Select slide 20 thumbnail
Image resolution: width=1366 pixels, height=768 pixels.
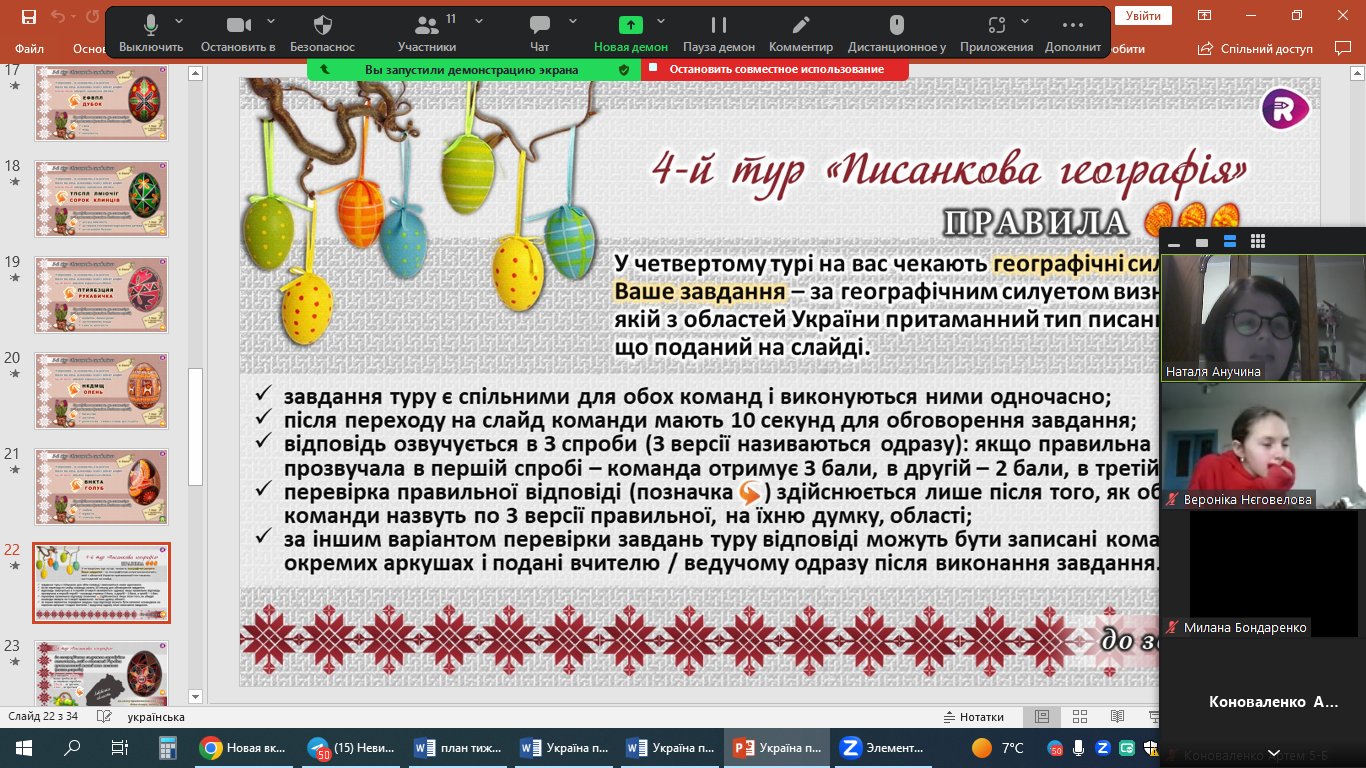(x=102, y=390)
